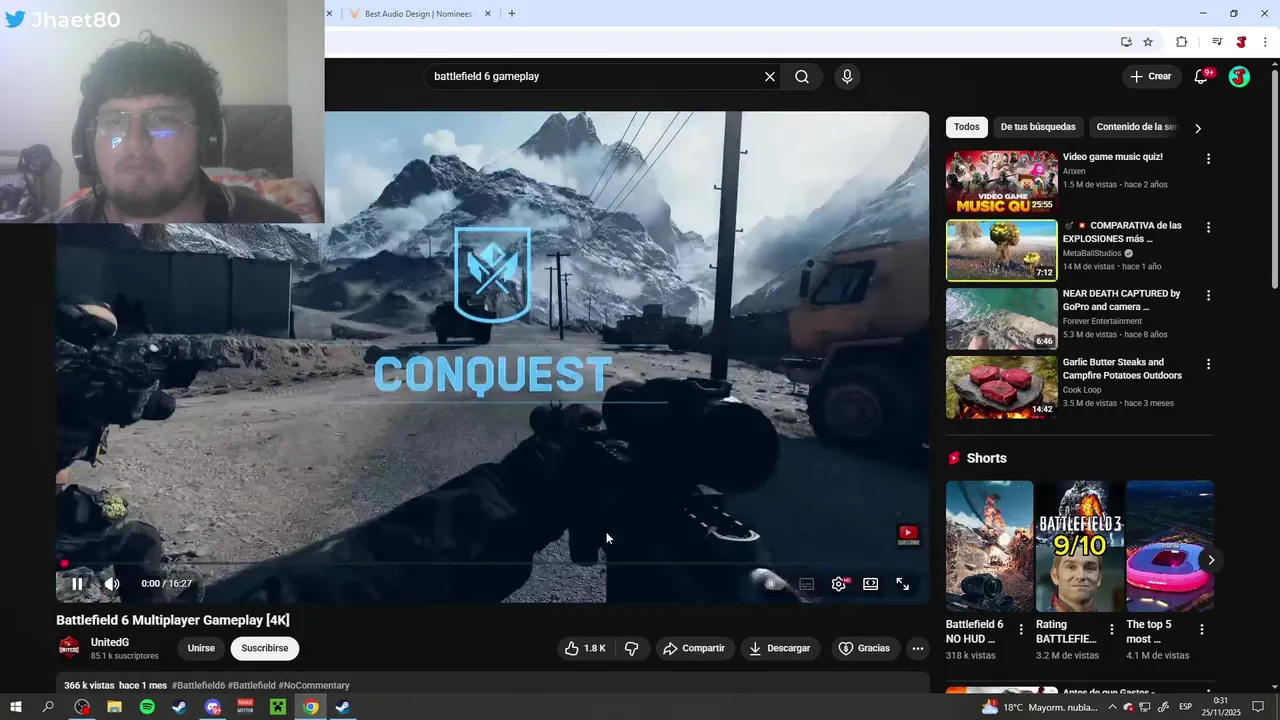Share the video via Compartir
The image size is (1280, 720).
click(694, 648)
